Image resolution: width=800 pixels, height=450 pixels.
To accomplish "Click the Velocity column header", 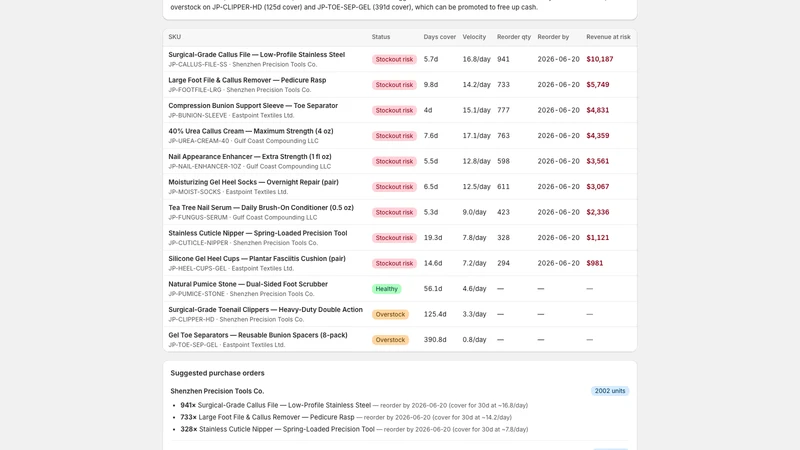I will pos(474,37).
